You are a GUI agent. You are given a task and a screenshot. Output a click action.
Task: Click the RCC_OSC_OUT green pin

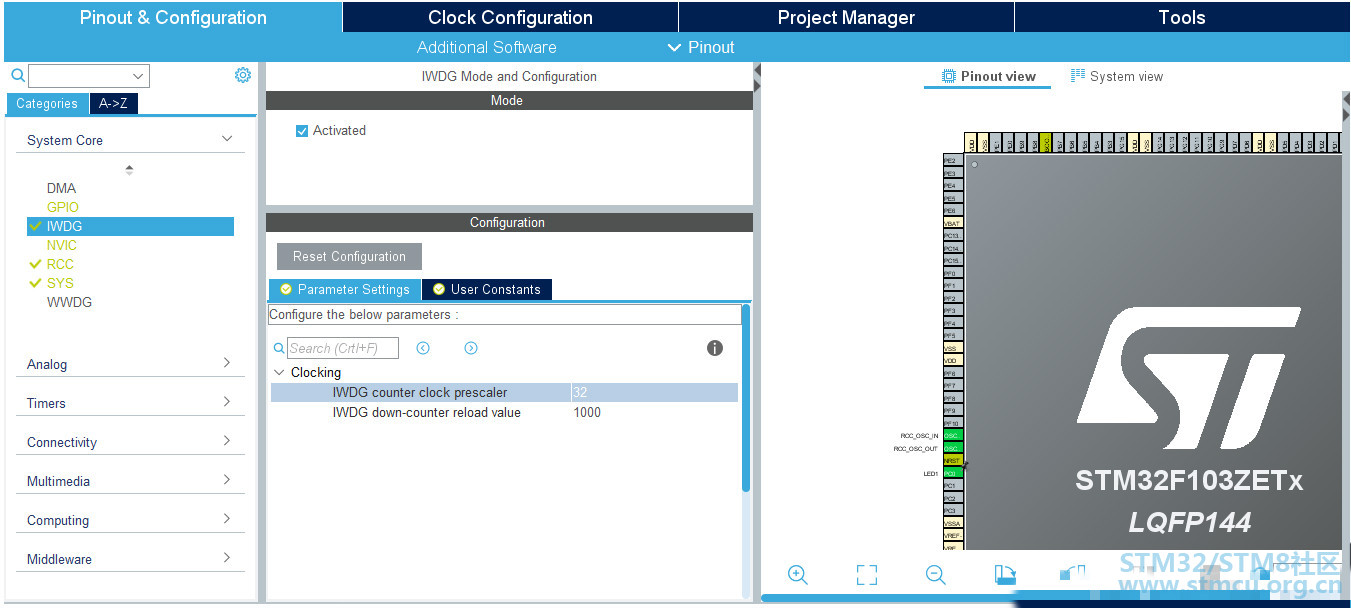(952, 448)
